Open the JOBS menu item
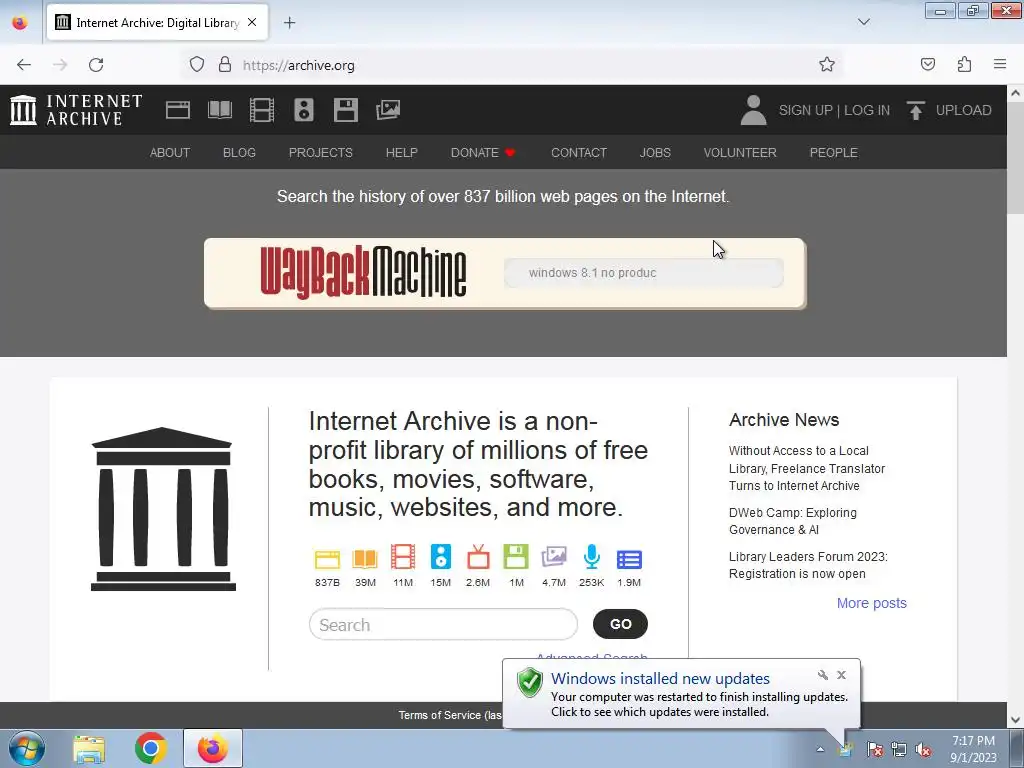The image size is (1024, 768). tap(655, 152)
